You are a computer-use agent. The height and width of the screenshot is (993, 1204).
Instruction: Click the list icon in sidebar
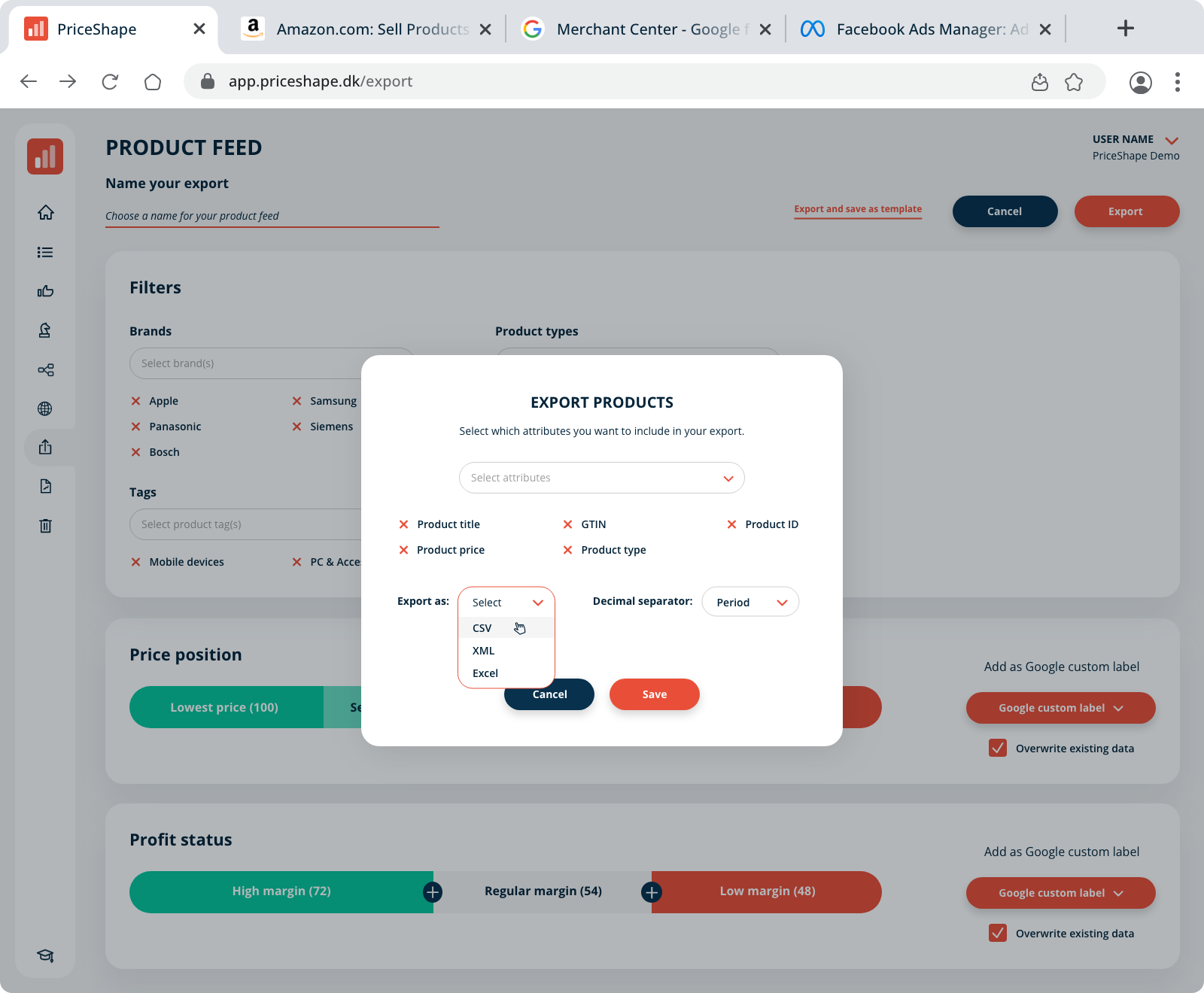[45, 252]
